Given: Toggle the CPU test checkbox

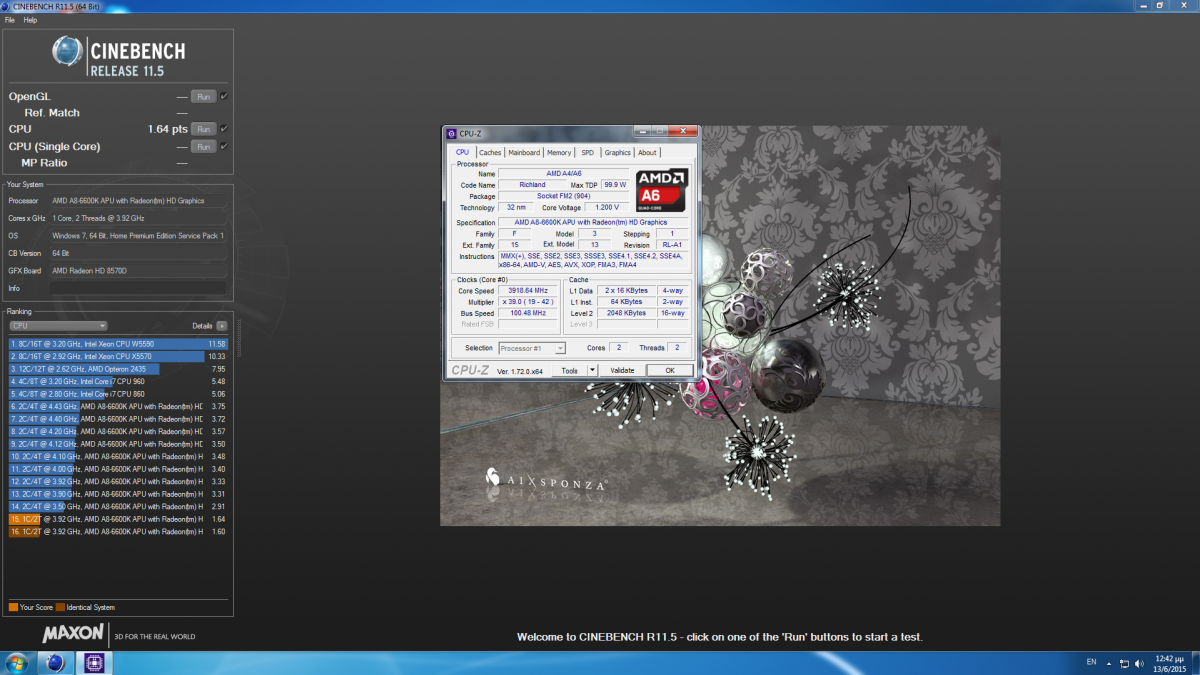Looking at the screenshot, I should click(224, 129).
